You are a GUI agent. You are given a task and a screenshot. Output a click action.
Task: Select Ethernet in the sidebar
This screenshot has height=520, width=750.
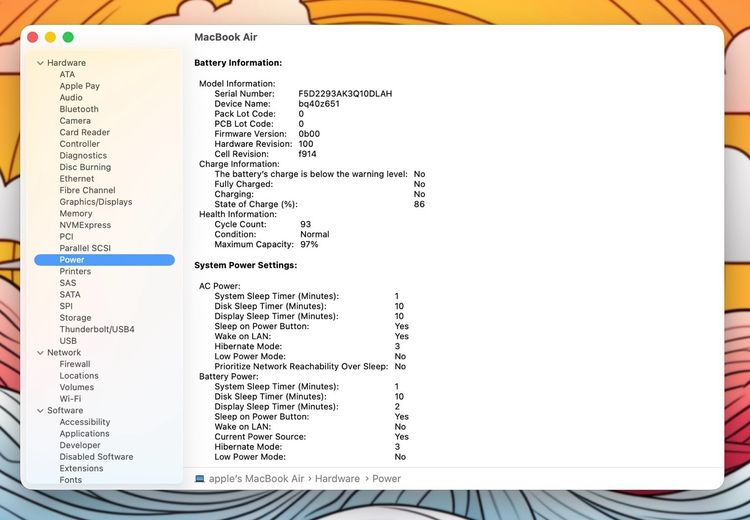pyautogui.click(x=77, y=179)
